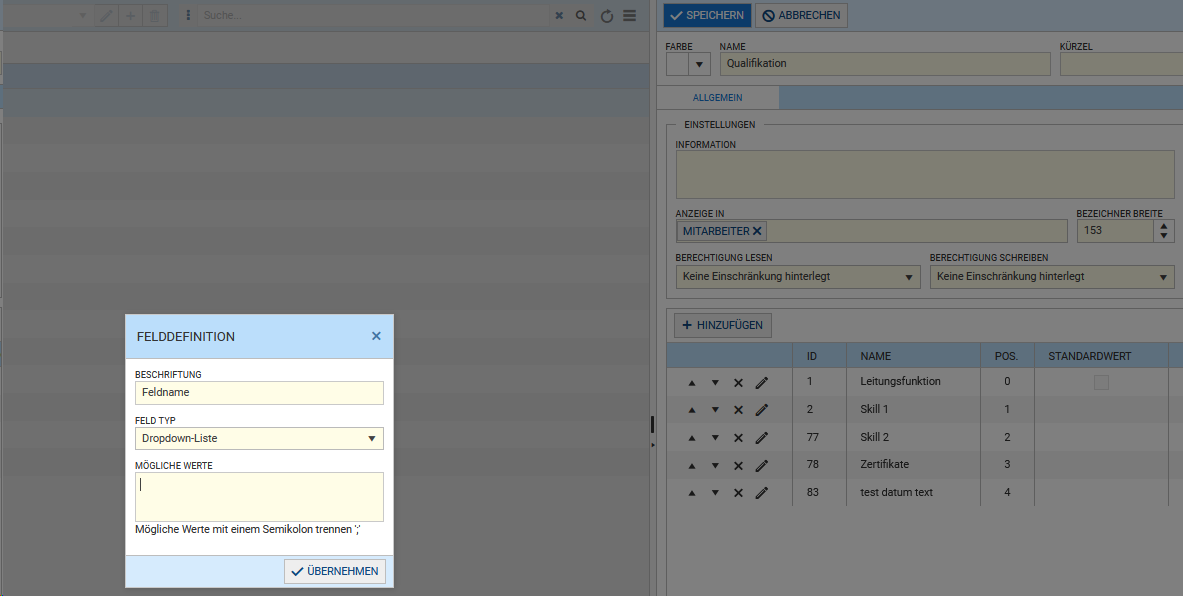
Task: Click the pencil edit icon in top toolbar
Action: click(x=106, y=16)
